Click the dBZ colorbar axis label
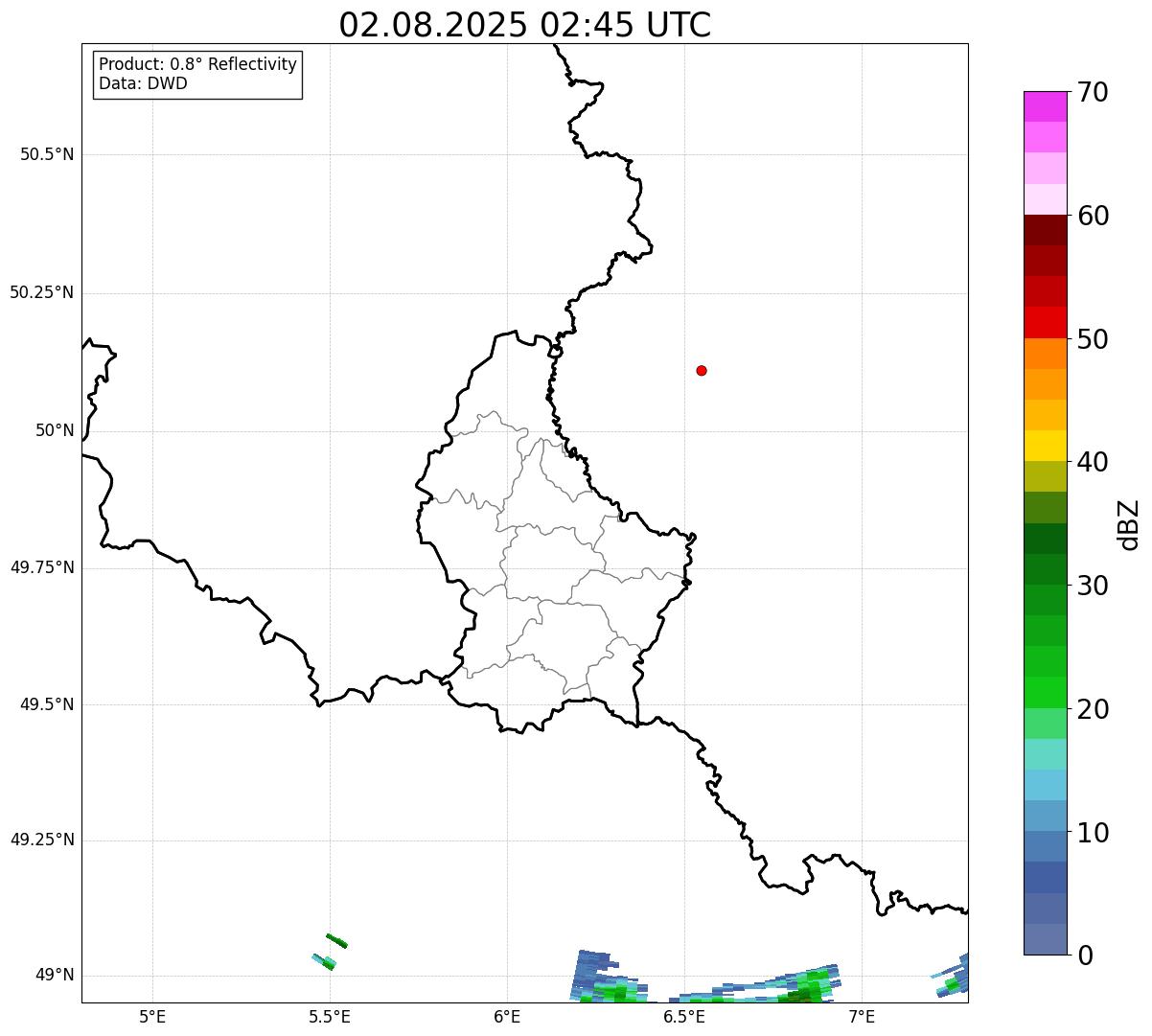1152x1036 pixels. [1129, 524]
